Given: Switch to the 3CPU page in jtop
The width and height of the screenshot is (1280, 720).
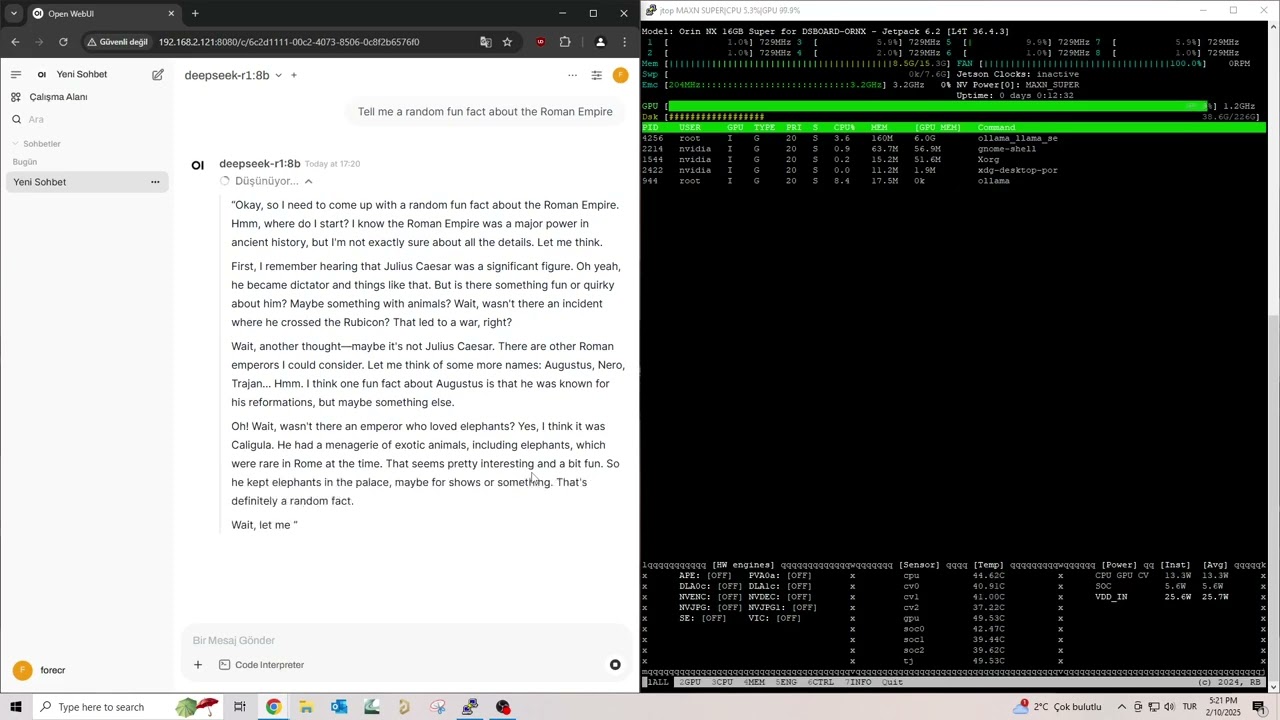Looking at the screenshot, I should click(x=723, y=682).
